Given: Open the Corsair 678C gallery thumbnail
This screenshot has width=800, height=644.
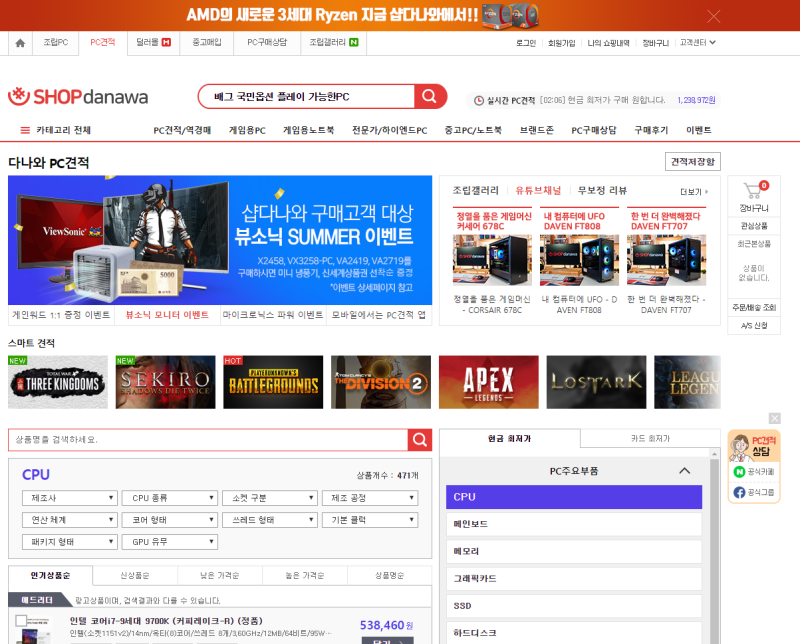Looking at the screenshot, I should 492,261.
